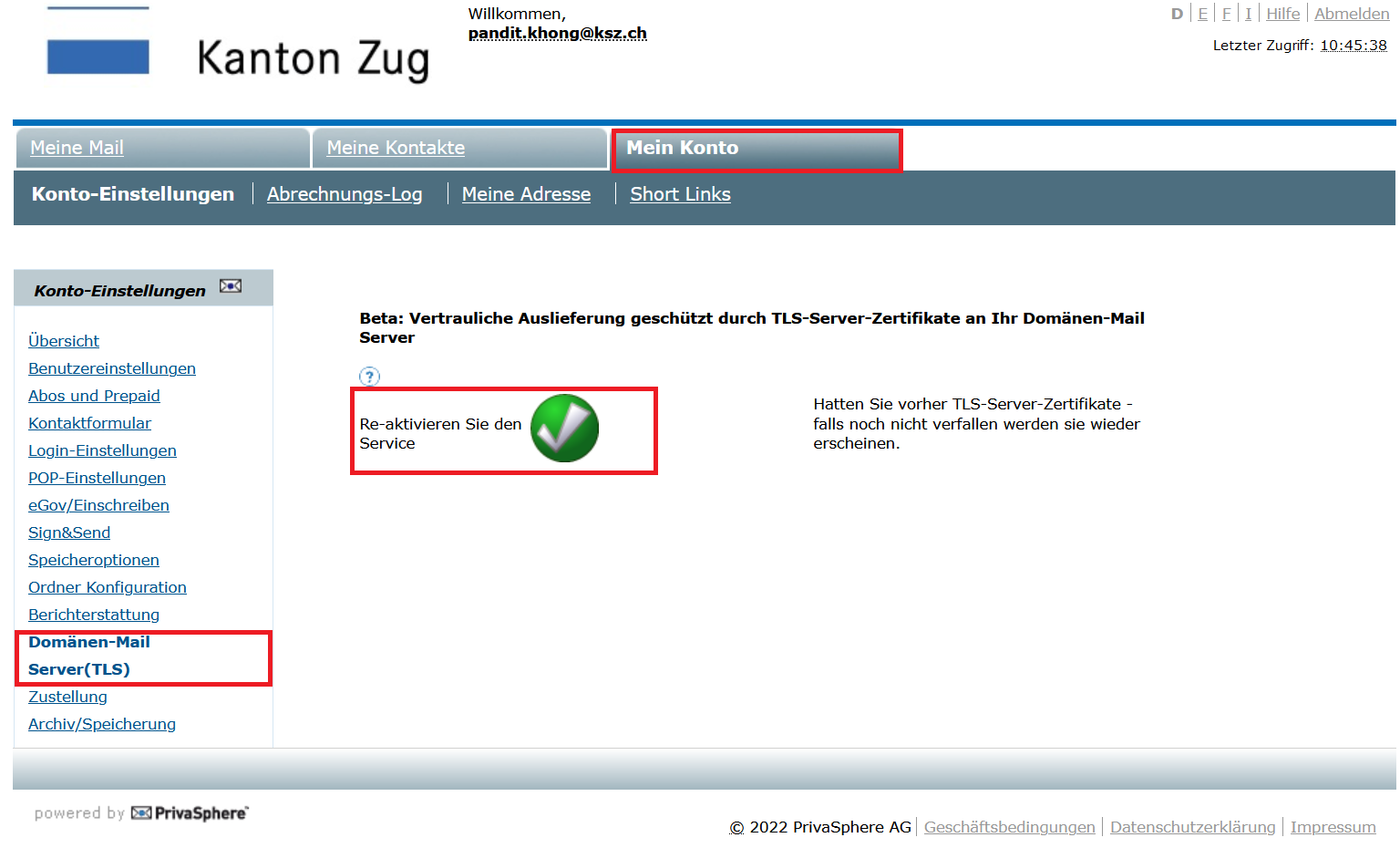The width and height of the screenshot is (1400, 848).
Task: Open Abrechnungs-Log submenu item
Action: pyautogui.click(x=345, y=194)
